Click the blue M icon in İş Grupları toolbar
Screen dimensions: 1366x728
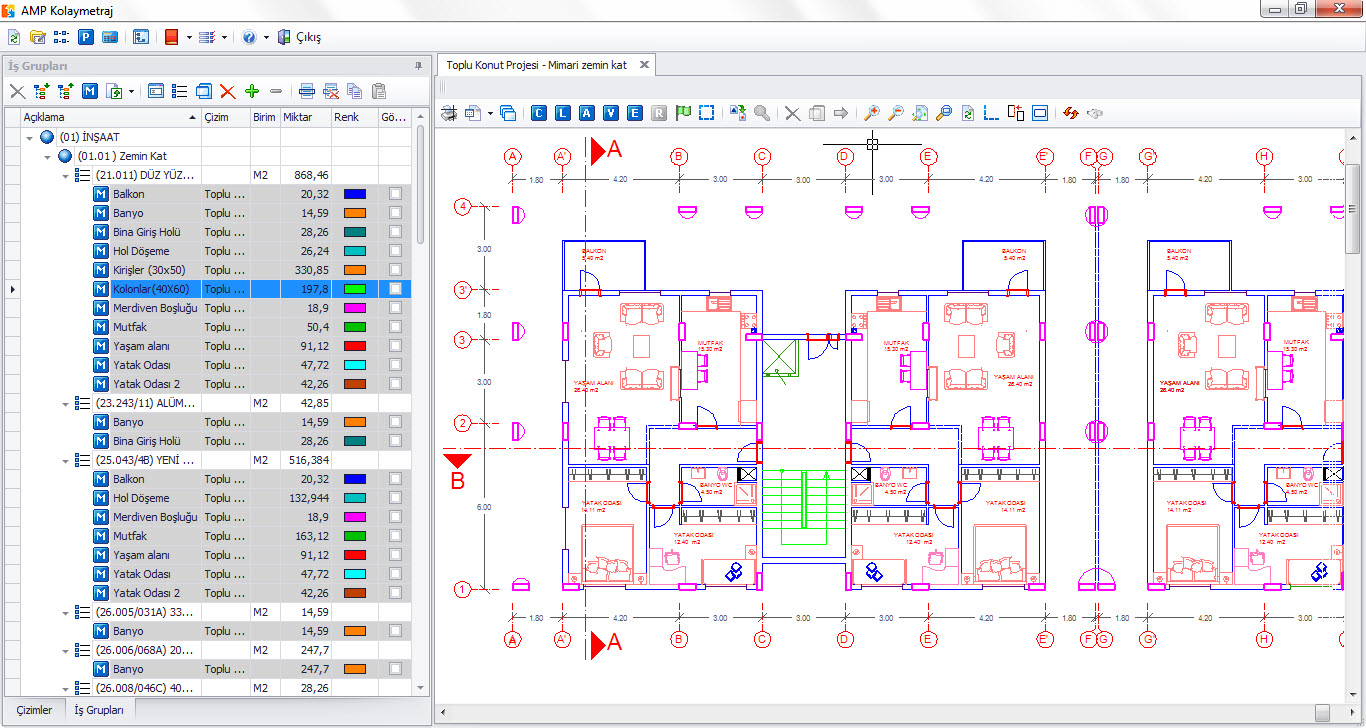[90, 91]
